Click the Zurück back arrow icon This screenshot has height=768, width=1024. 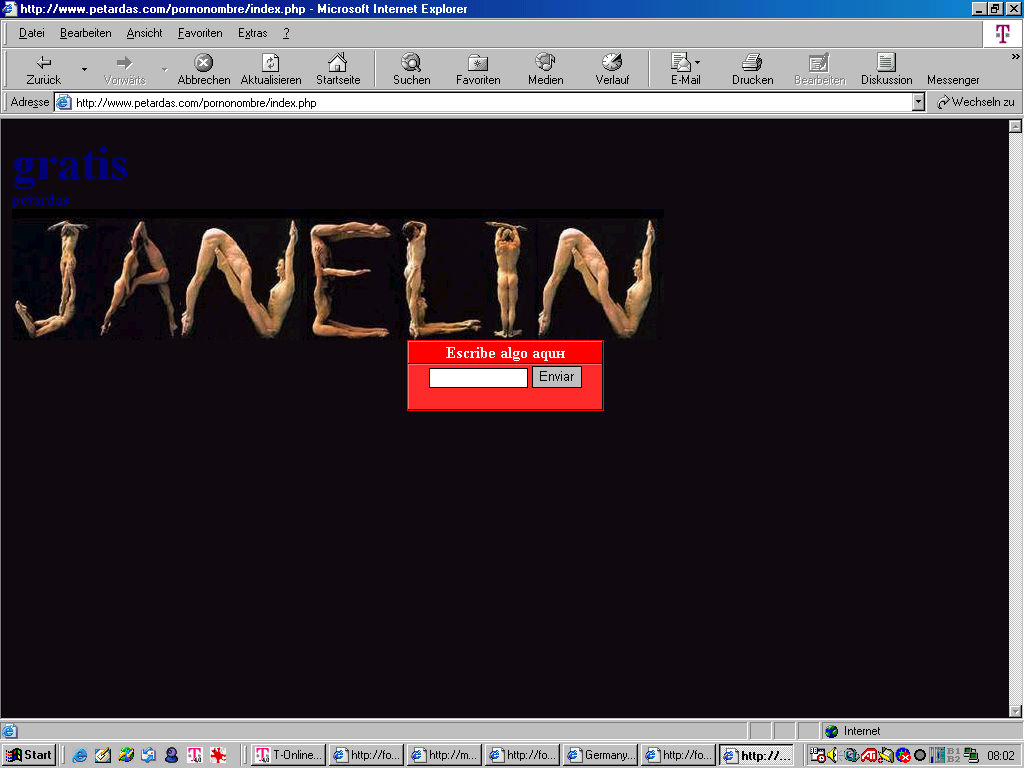[43, 64]
